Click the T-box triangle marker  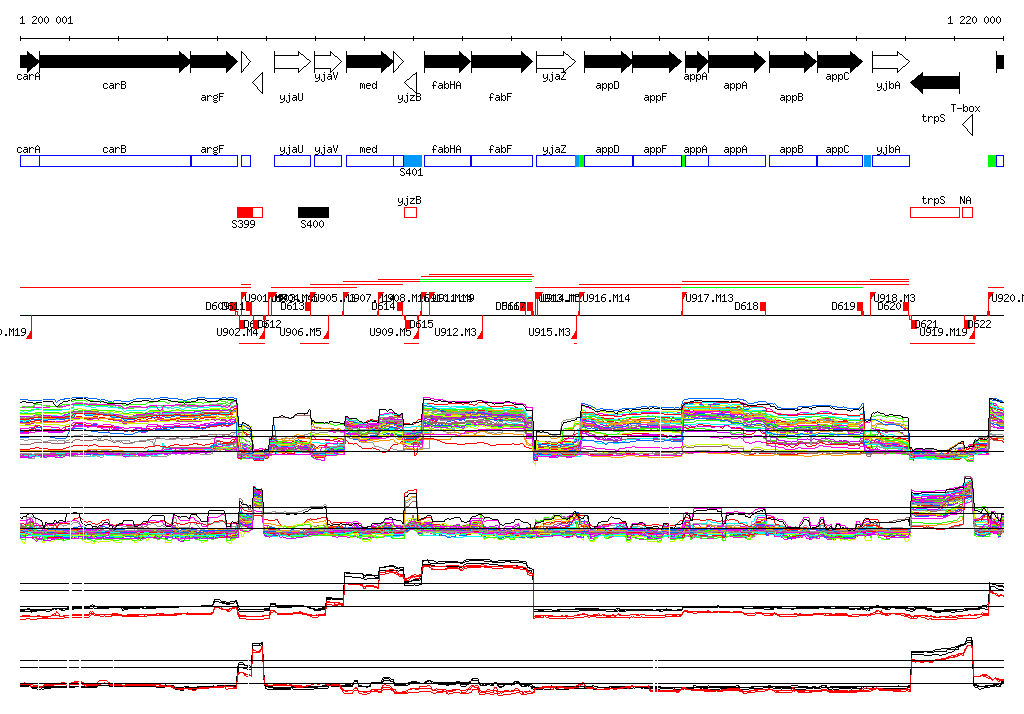coord(968,125)
